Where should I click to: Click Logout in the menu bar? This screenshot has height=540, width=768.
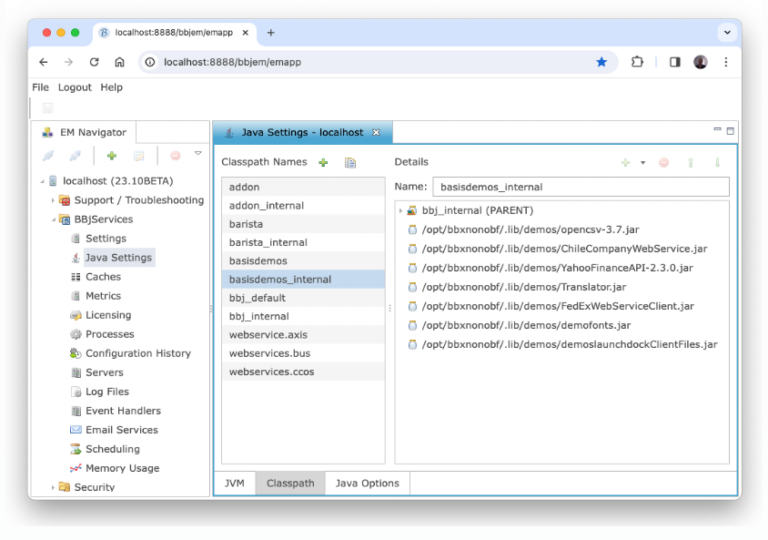tap(75, 87)
